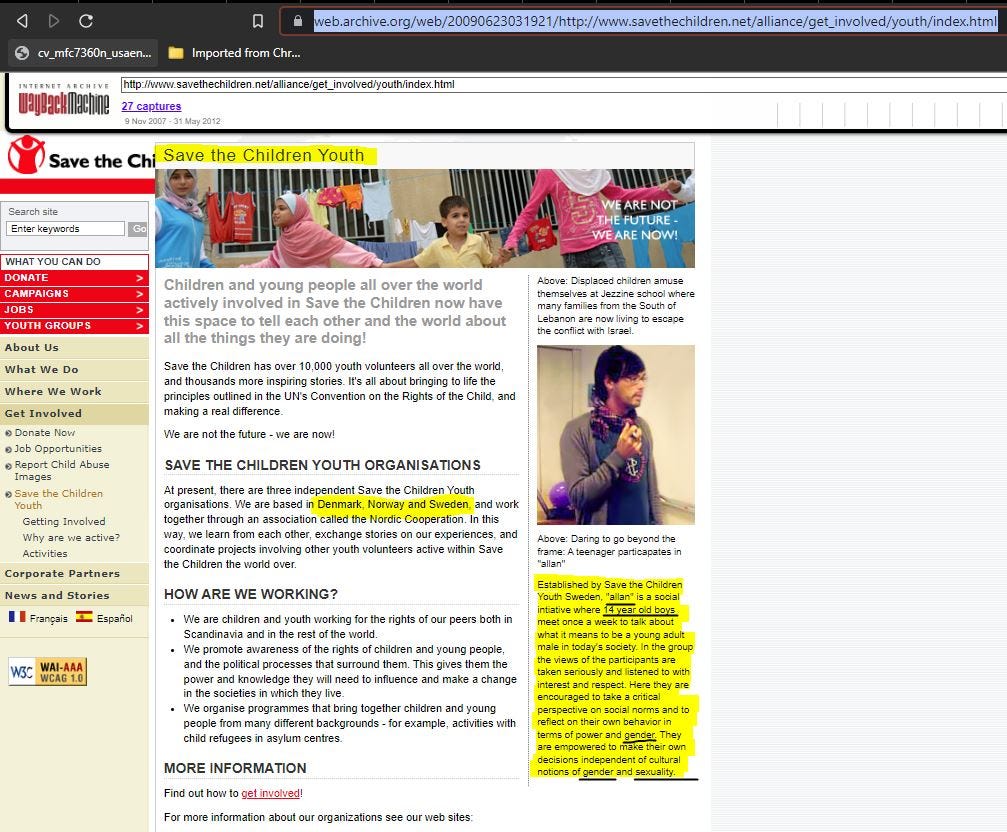Click the Wayback capture timeline bars
The width and height of the screenshot is (1007, 832).
click(x=891, y=114)
